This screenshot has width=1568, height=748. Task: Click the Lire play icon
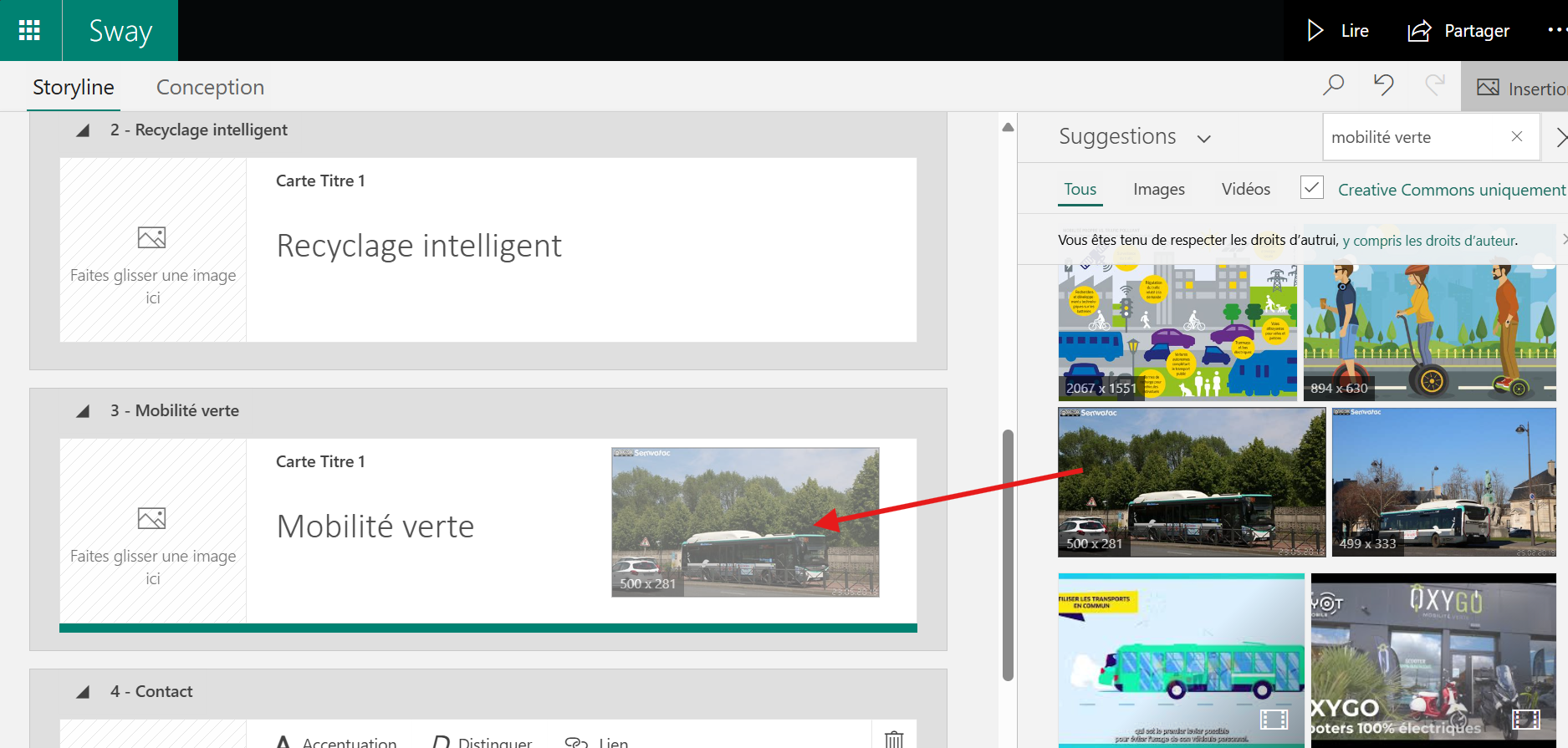1315,31
